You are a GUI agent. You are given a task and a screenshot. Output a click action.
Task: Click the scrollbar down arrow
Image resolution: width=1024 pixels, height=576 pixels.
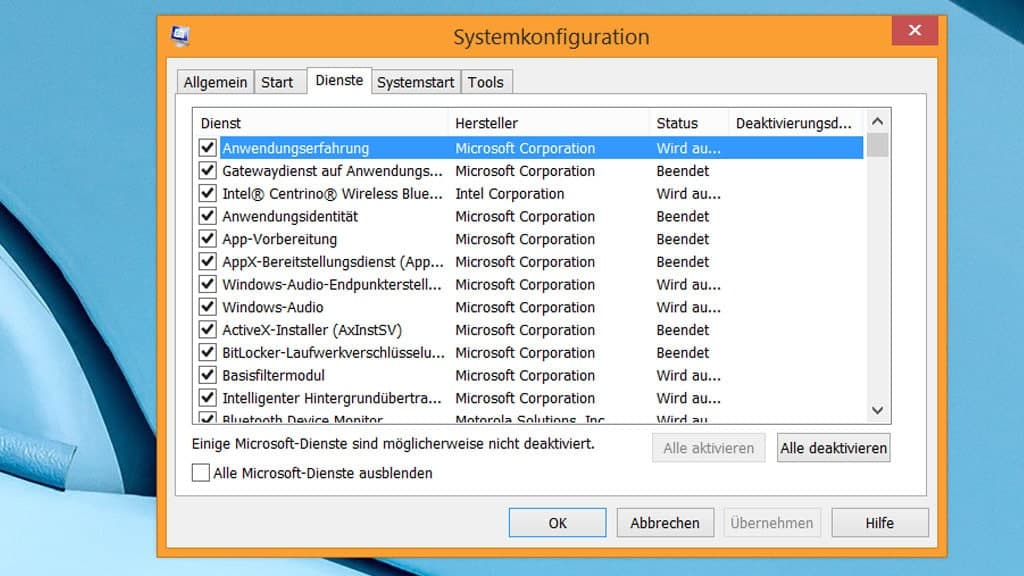(x=878, y=410)
